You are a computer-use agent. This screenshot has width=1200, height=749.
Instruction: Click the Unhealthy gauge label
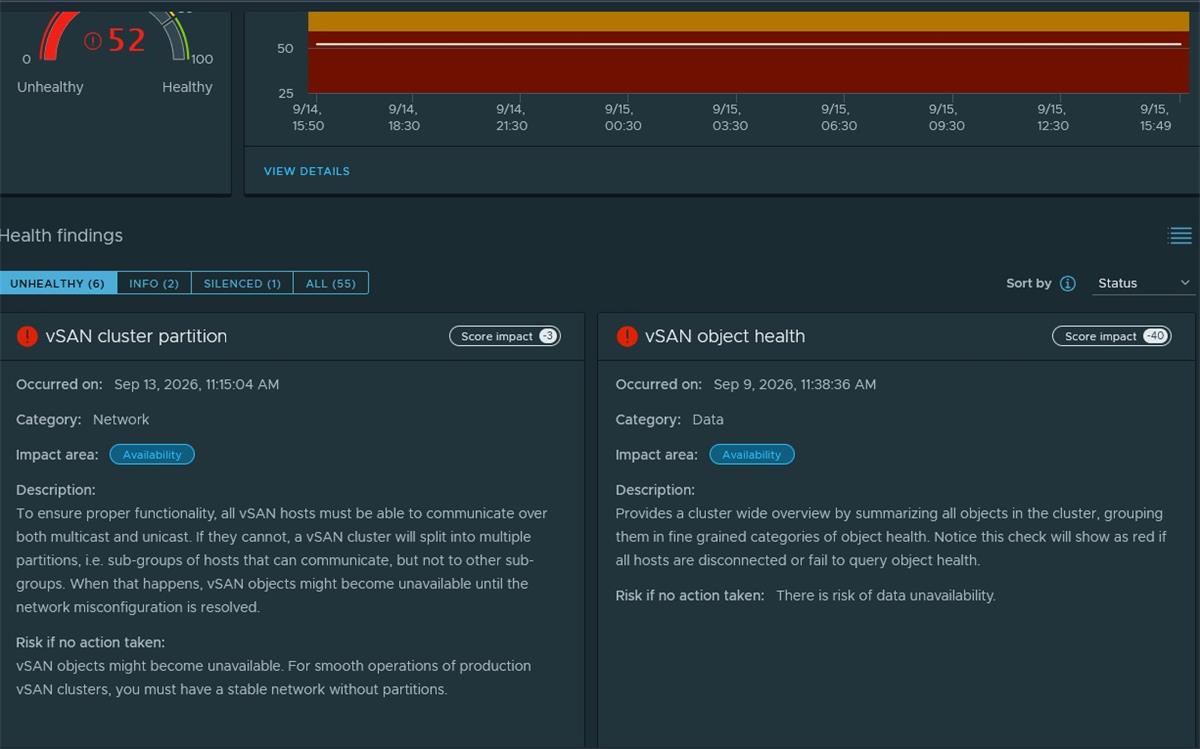coord(50,87)
